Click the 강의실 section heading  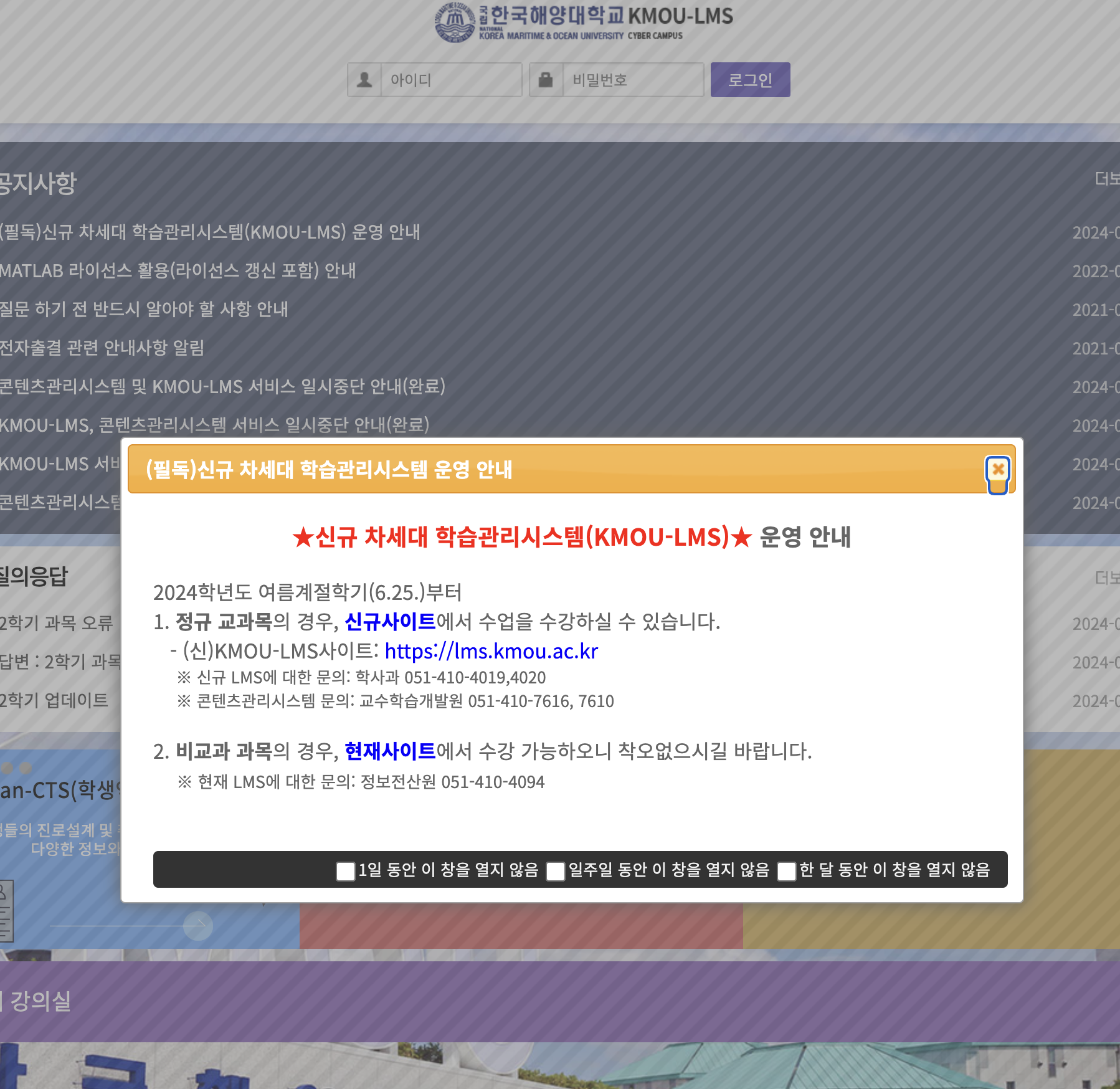click(40, 1002)
